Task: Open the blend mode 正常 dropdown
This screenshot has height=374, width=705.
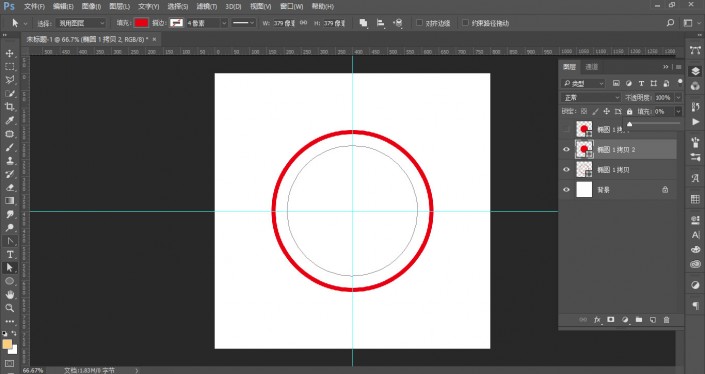Action: [x=591, y=98]
